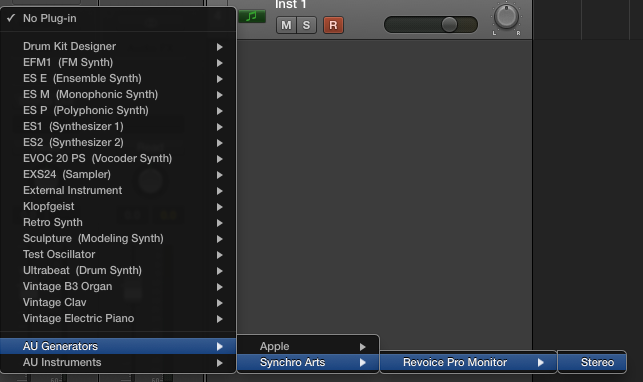Choose Vintage B3 Organ
This screenshot has height=382, width=643.
(118, 286)
